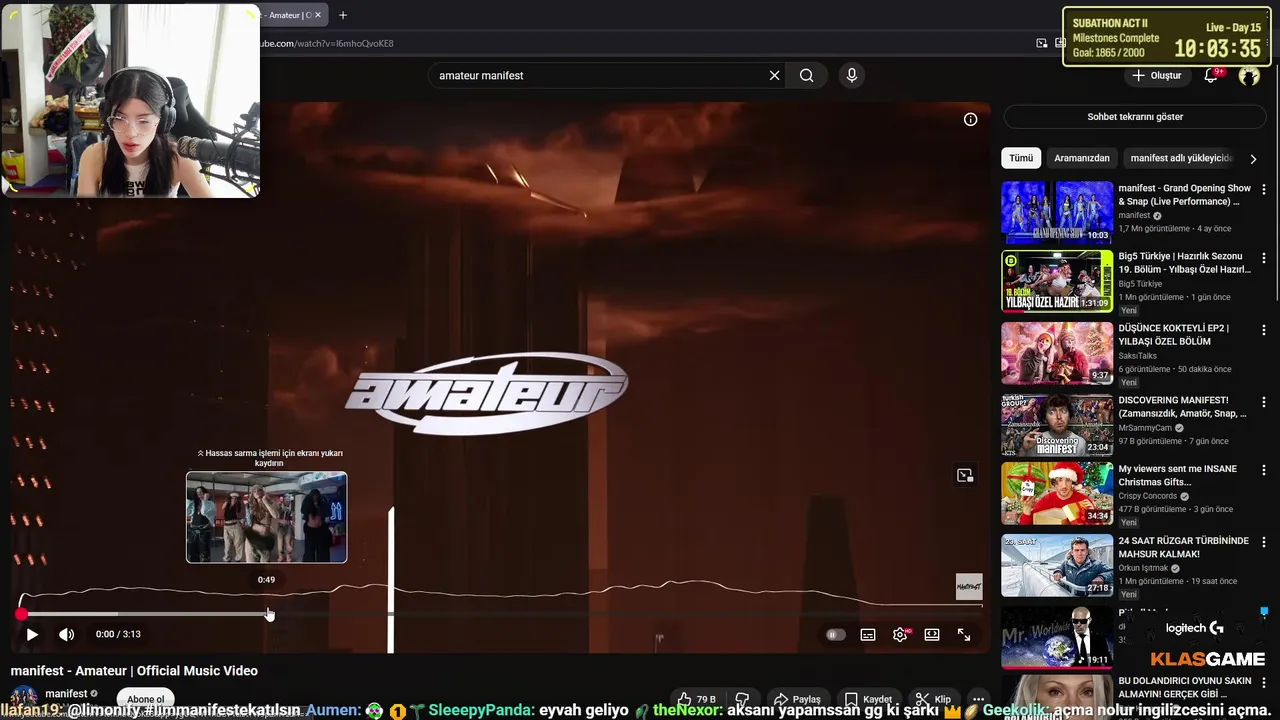Screen dimensions: 1280x720
Task: Like the video with 79 B
Action: point(697,699)
